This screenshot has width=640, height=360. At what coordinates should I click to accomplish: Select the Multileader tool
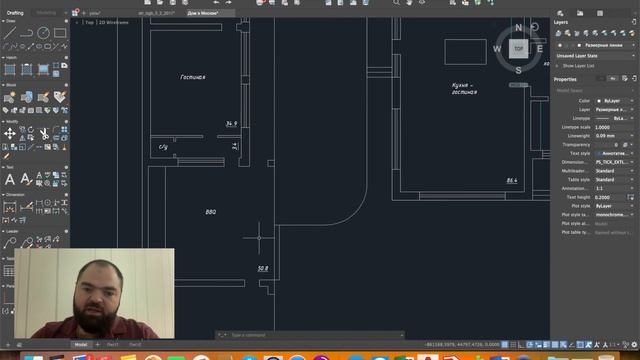pyautogui.click(x=10, y=243)
